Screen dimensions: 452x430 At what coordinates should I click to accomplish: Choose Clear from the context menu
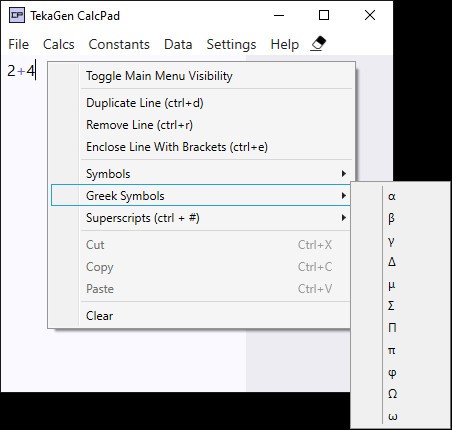201,316
